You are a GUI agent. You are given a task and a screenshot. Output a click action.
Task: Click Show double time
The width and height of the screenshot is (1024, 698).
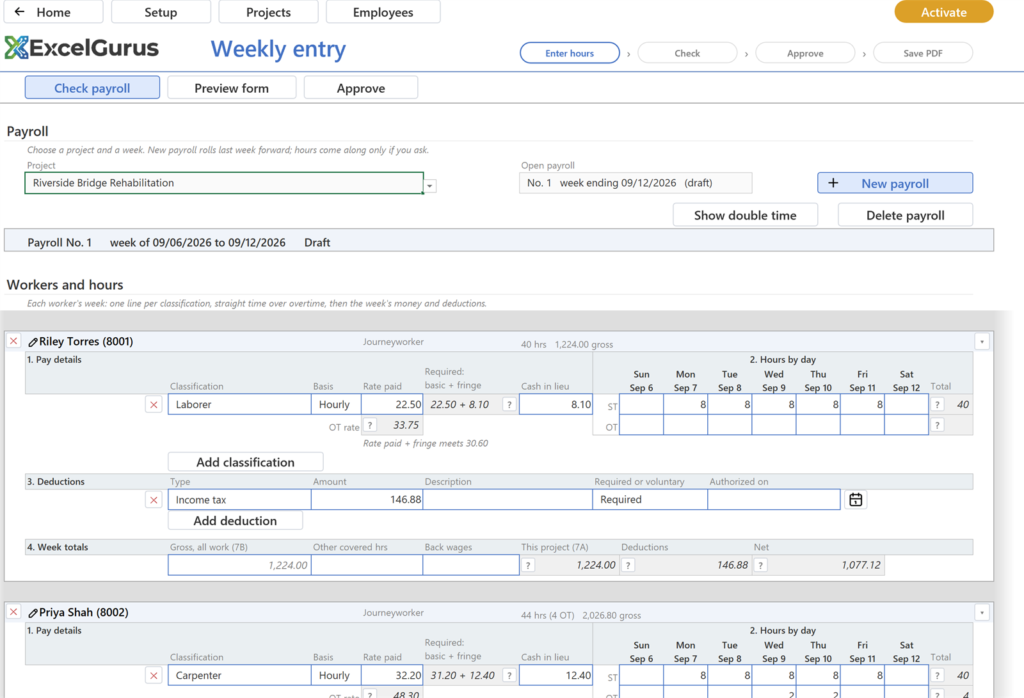point(745,215)
